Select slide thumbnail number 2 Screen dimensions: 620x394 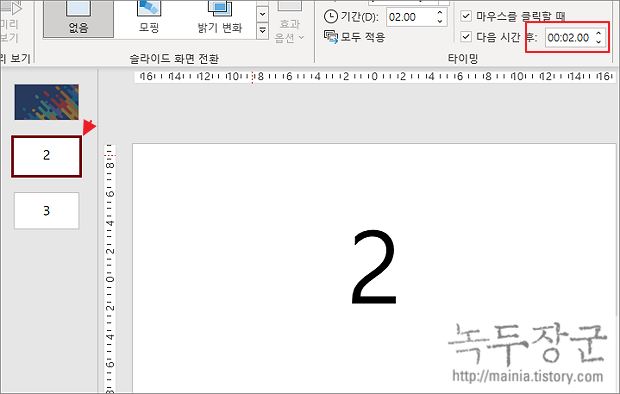[47, 156]
